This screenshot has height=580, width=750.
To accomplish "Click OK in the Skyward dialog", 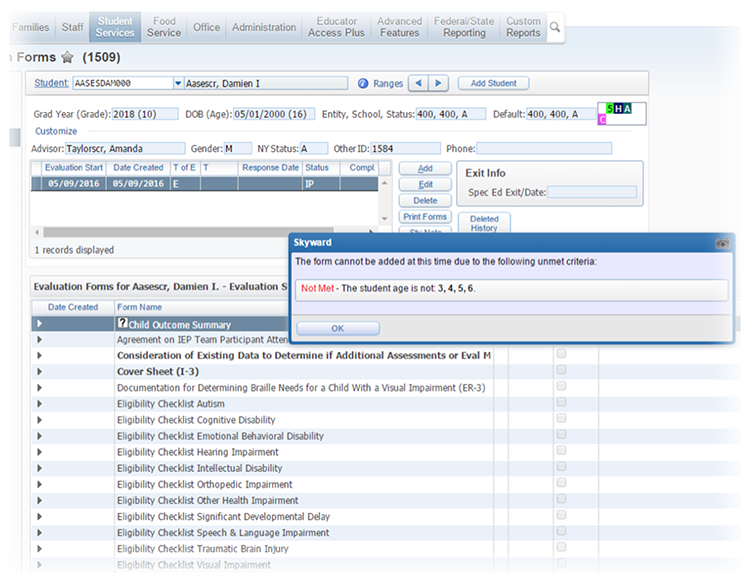I will tap(338, 328).
